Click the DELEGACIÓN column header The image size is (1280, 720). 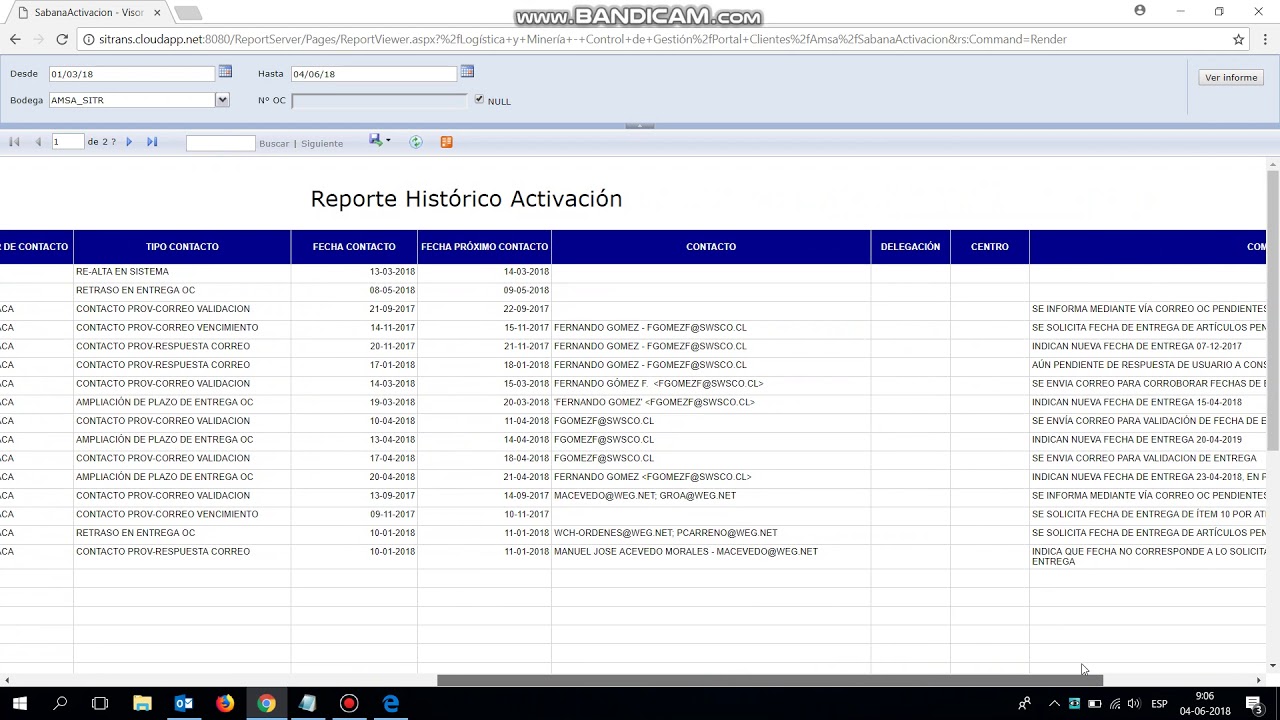910,247
